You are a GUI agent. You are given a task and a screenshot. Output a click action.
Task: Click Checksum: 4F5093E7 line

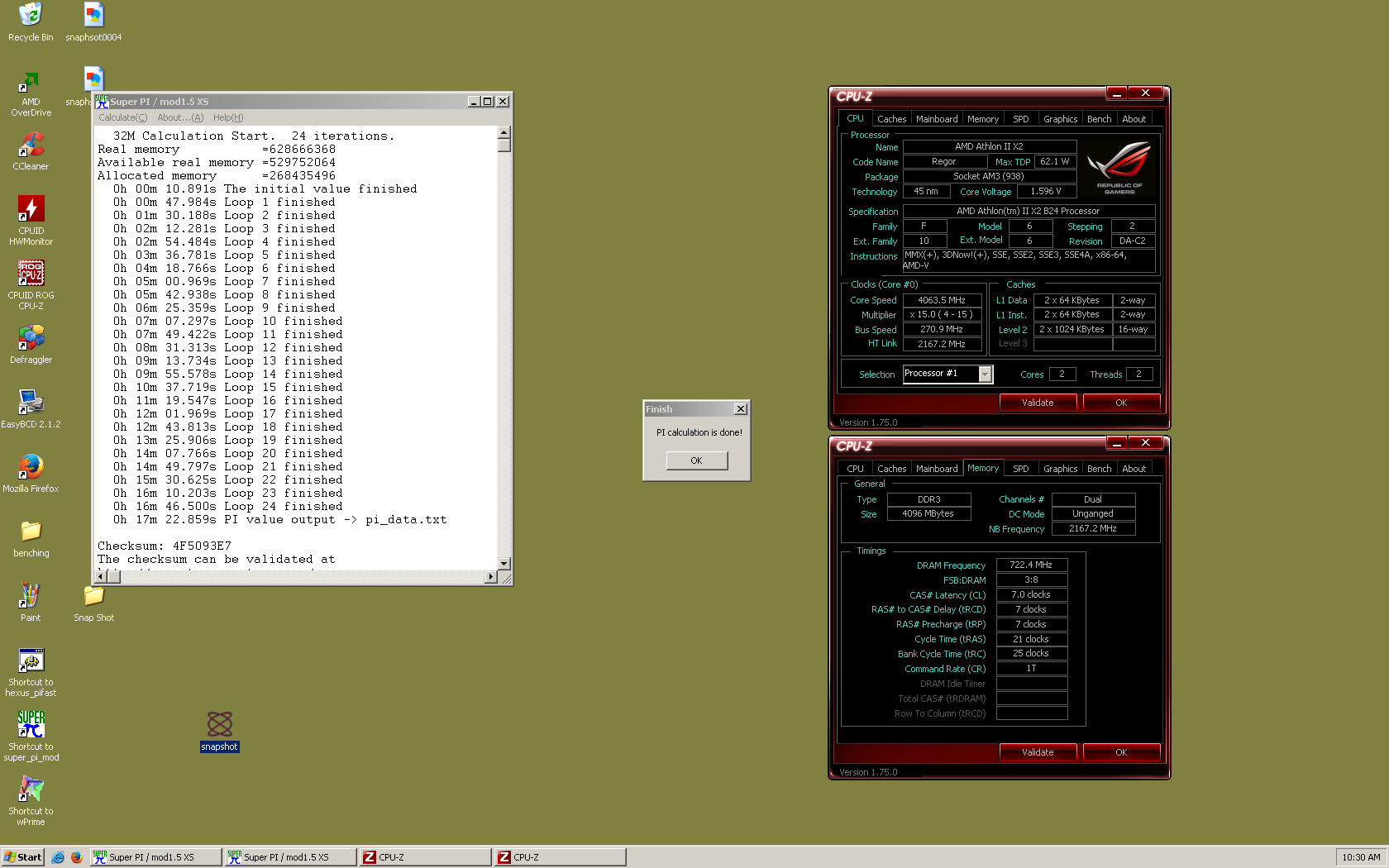(165, 546)
